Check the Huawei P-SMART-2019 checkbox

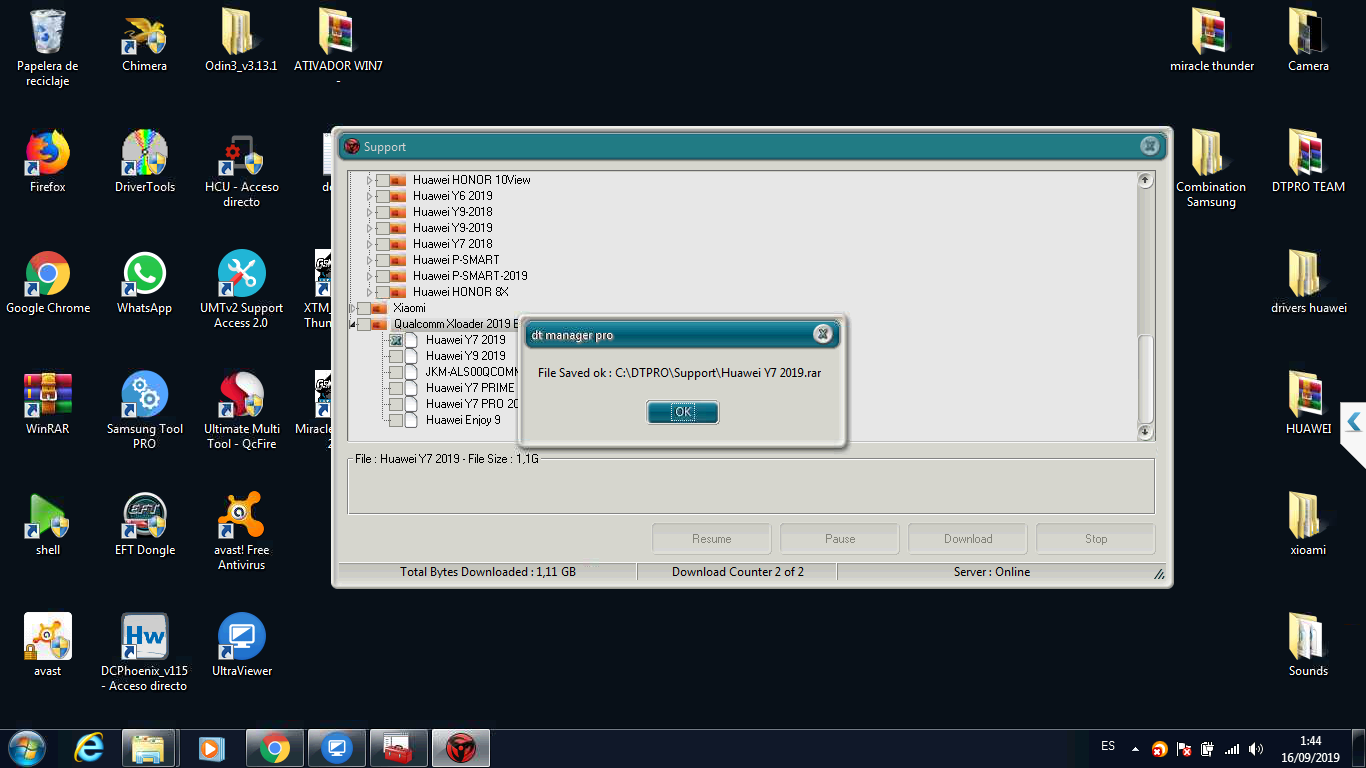(x=383, y=276)
